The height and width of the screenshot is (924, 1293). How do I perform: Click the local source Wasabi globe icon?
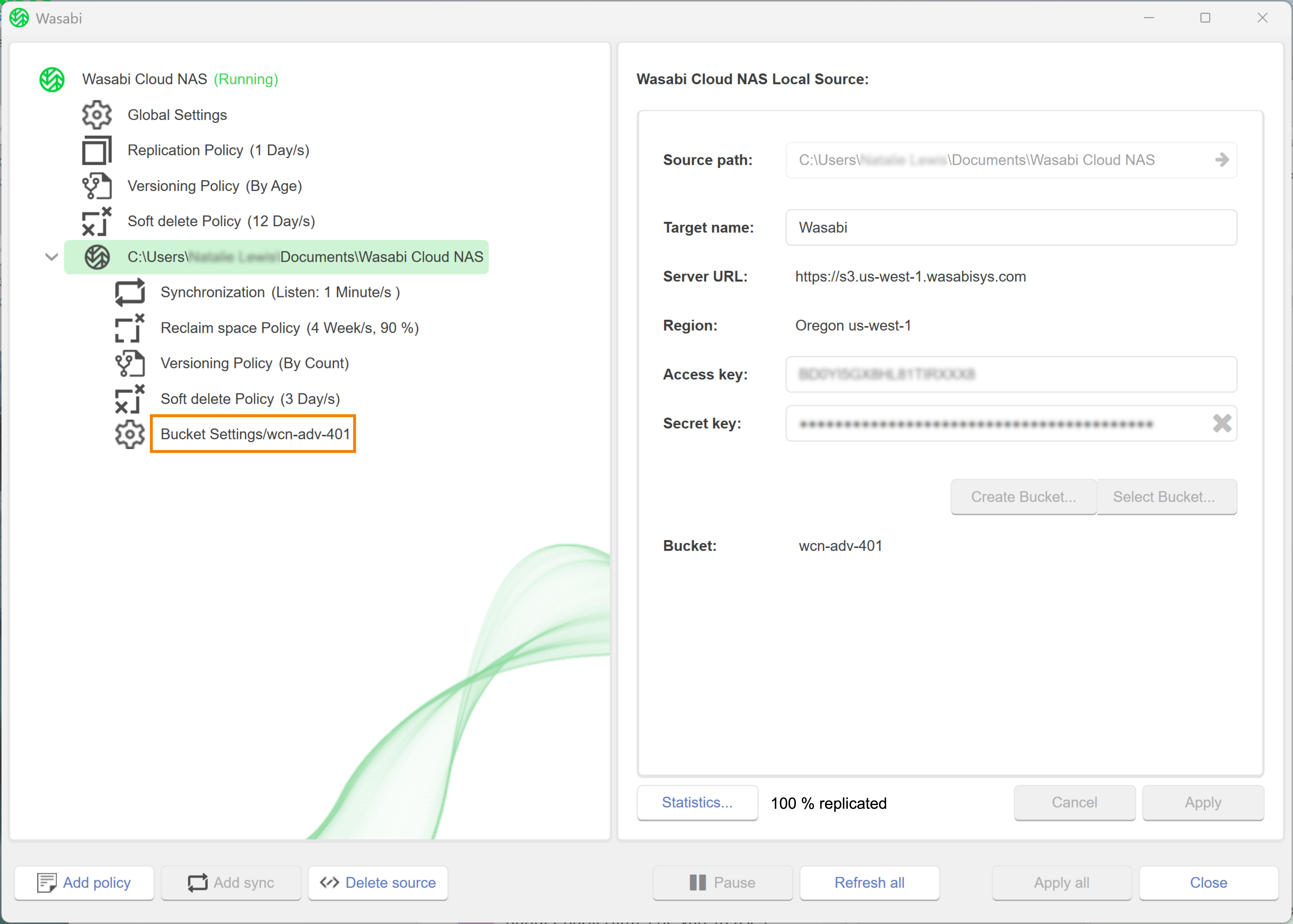(x=97, y=257)
